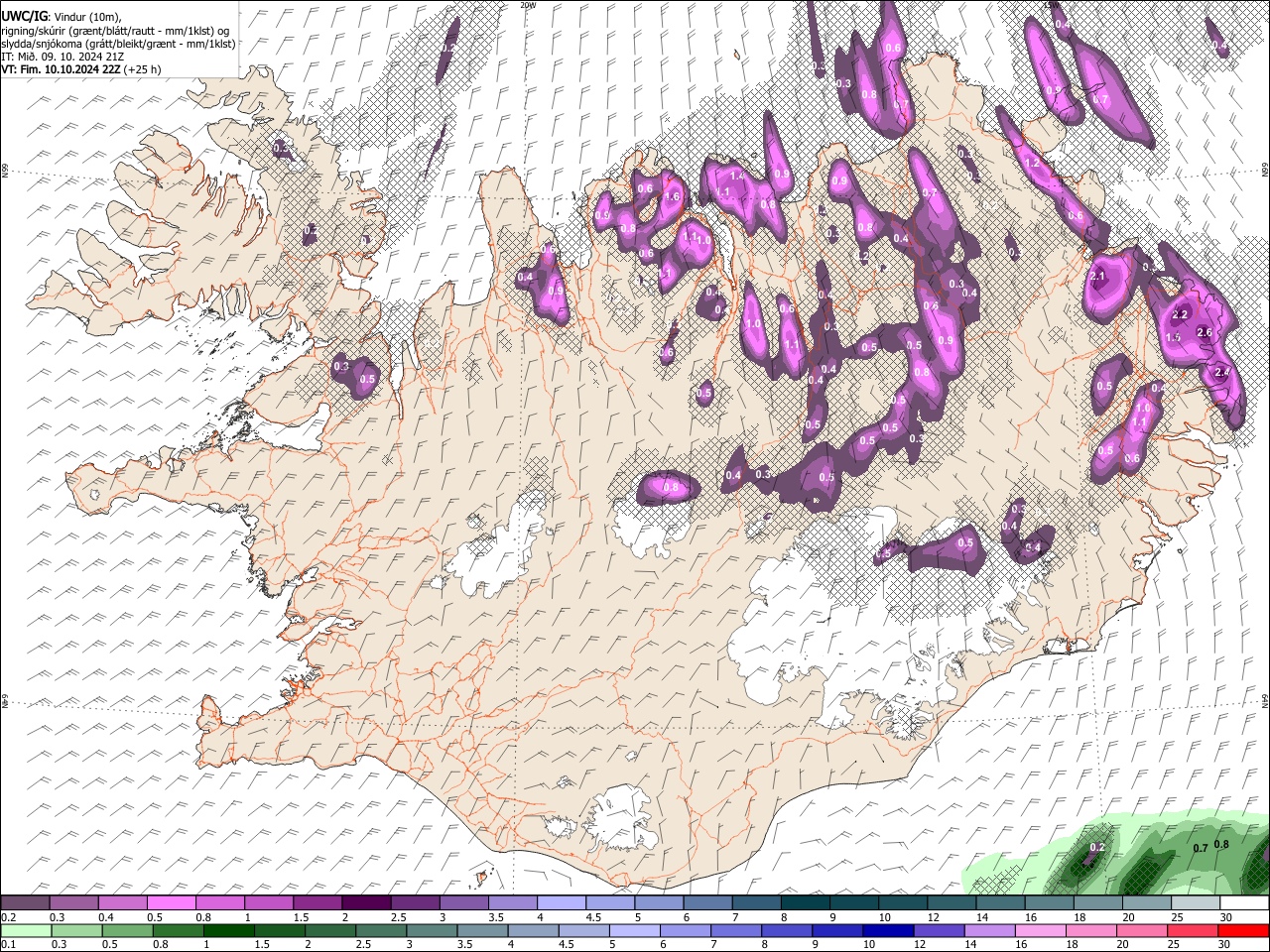1270x952 pixels.
Task: Click the 'IT: Mið. 09. 10. 2024 21Z' line
Action: pyautogui.click(x=62, y=57)
